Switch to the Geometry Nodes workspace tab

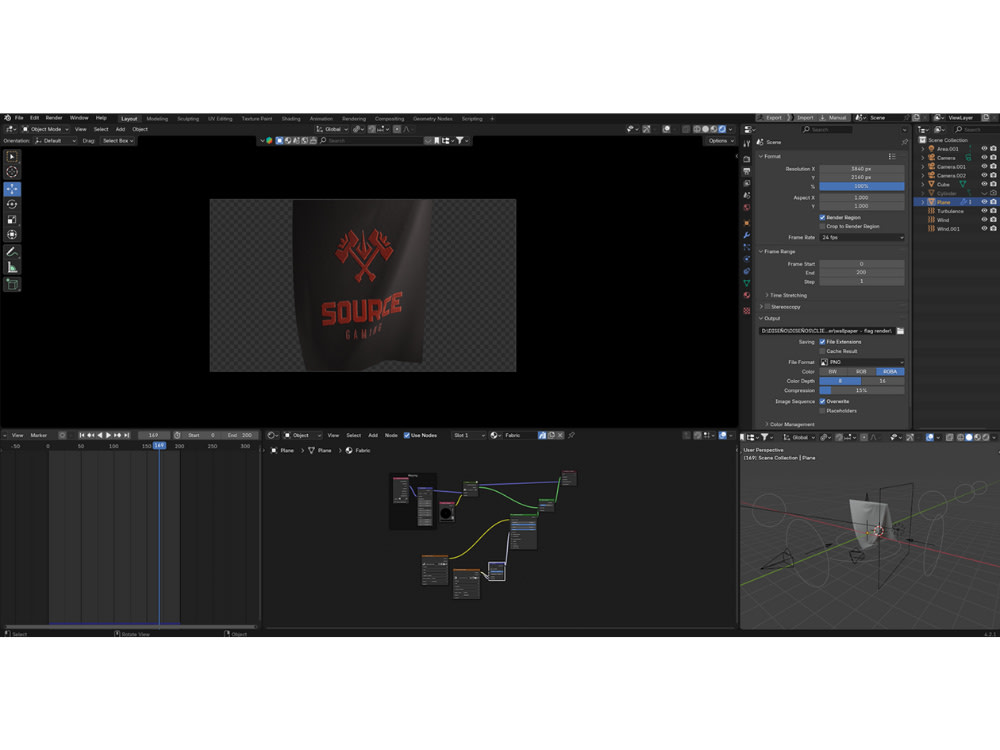(x=432, y=119)
